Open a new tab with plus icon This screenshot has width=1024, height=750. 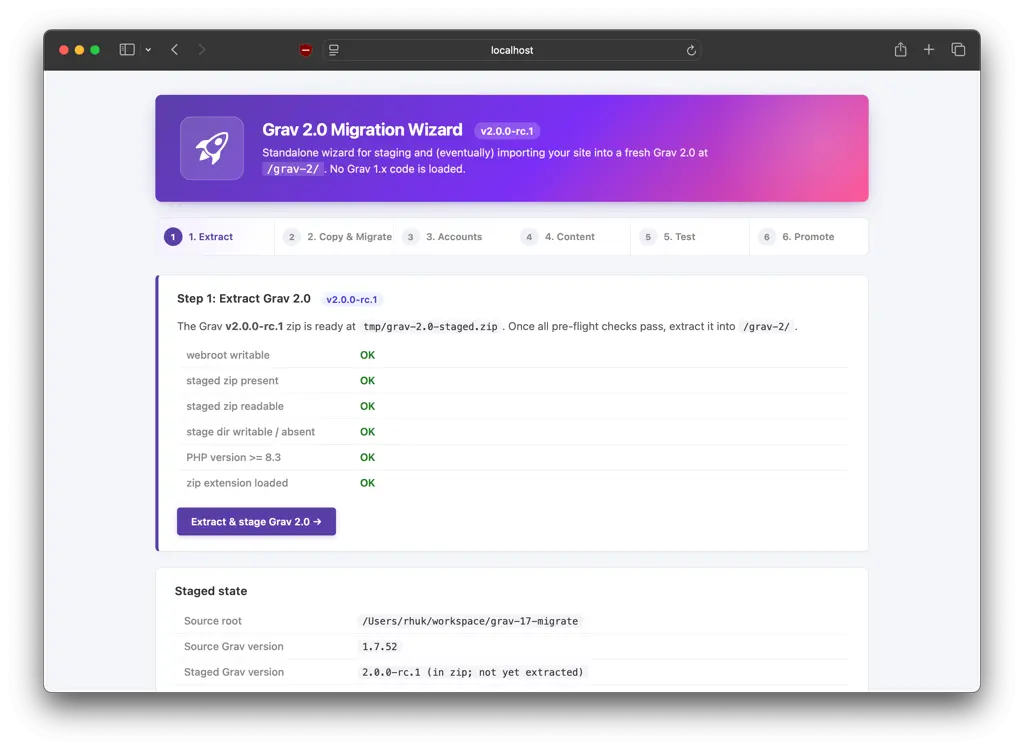pyautogui.click(x=929, y=50)
